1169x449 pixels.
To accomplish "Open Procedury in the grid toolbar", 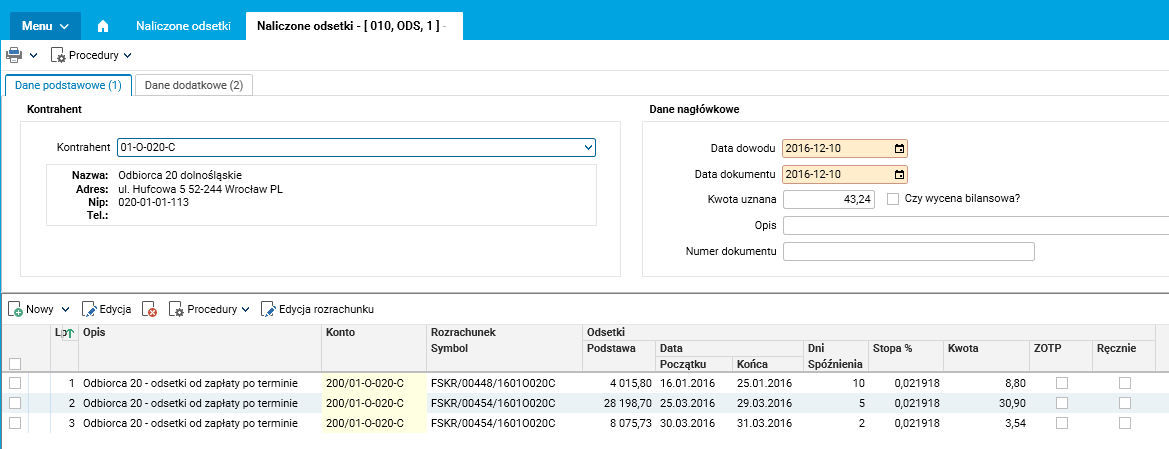I will (210, 310).
